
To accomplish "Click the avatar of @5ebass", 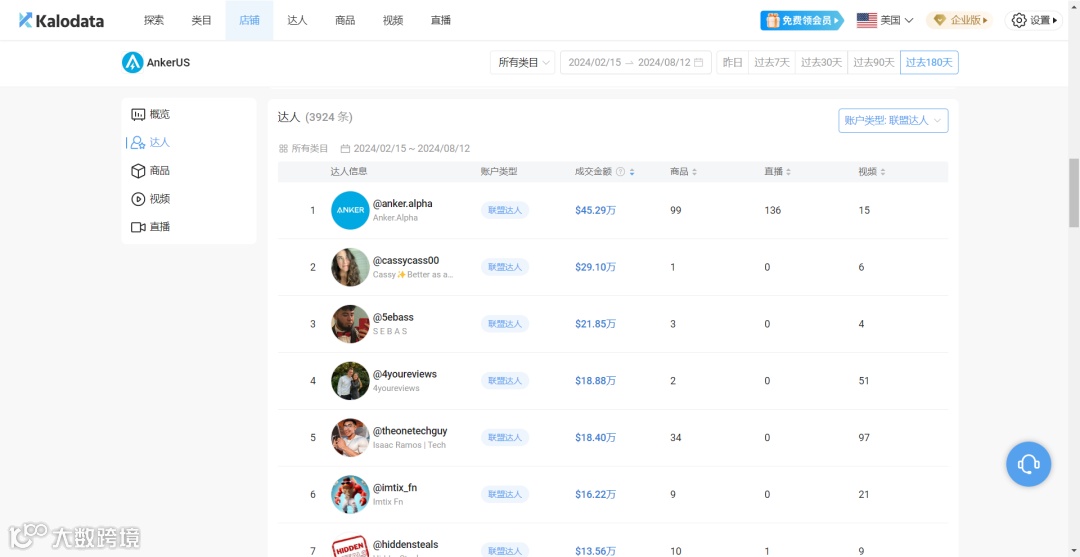I will [351, 324].
